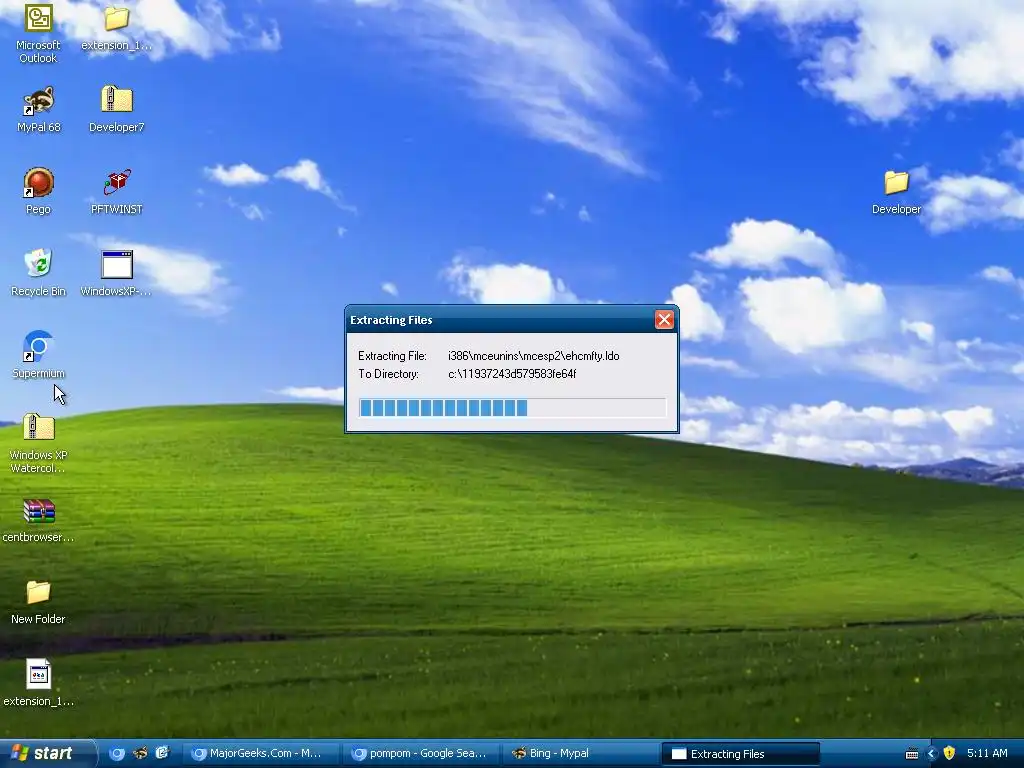The image size is (1024, 768).
Task: Launch Supermium from Quick Launch bar
Action: (117, 753)
